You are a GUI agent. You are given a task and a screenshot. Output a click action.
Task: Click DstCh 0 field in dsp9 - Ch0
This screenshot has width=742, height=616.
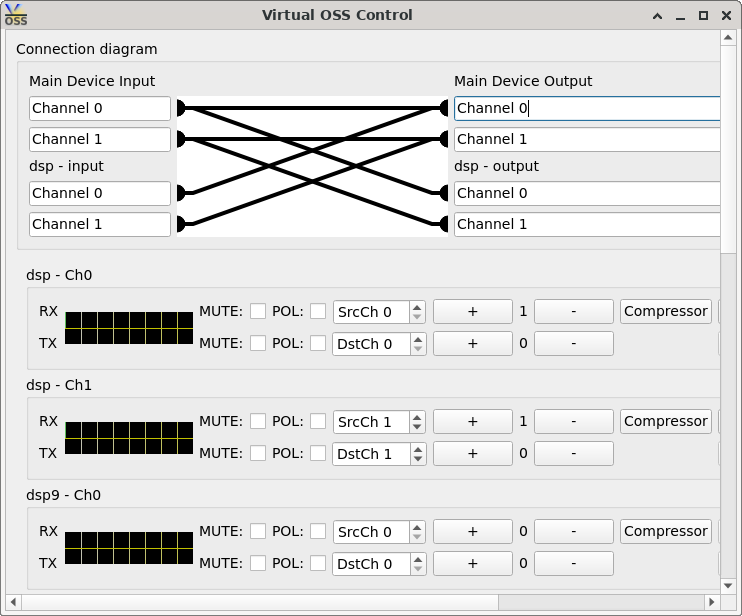371,564
